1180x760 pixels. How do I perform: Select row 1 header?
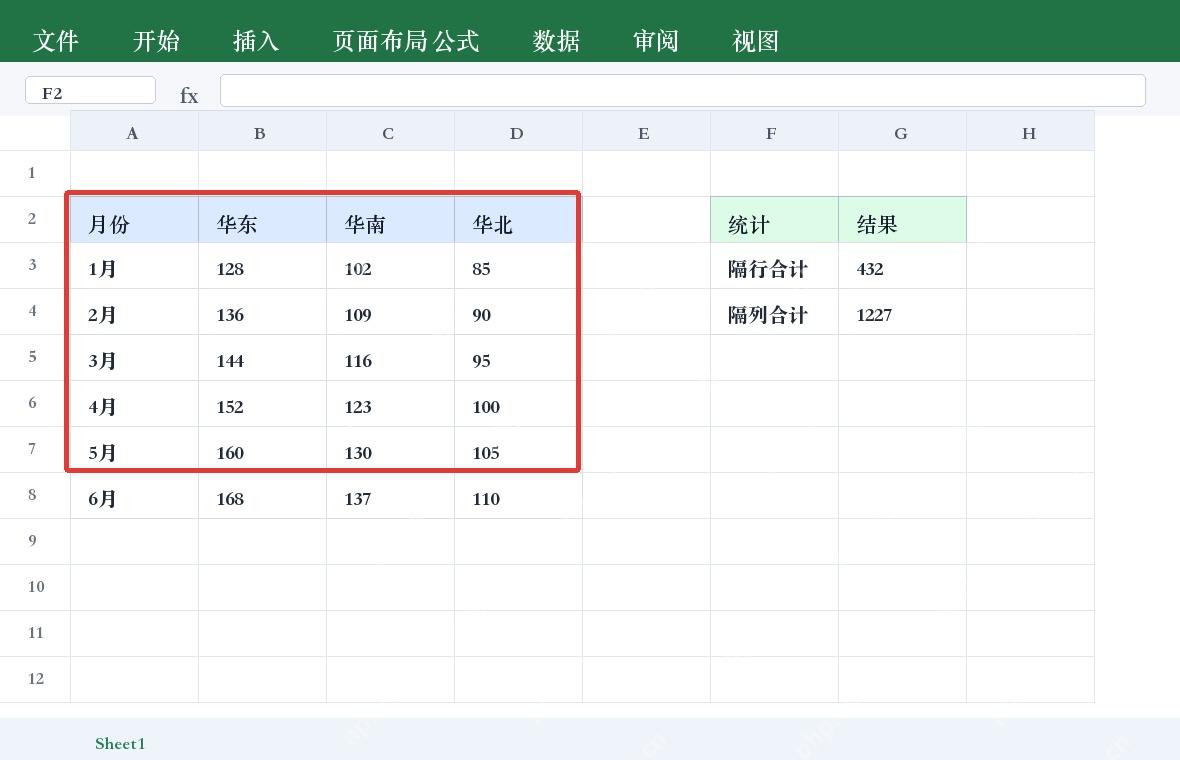(35, 173)
